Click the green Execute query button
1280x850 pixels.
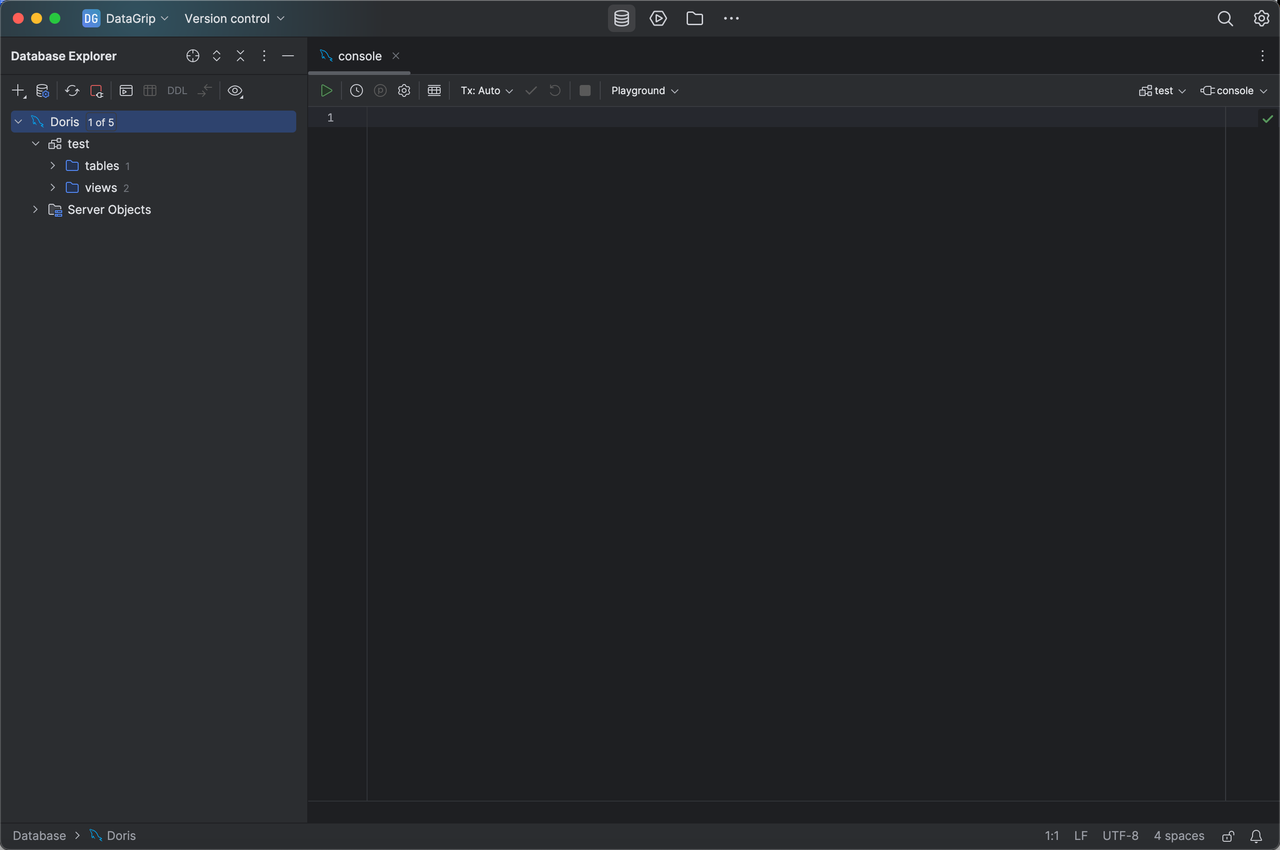coord(326,91)
